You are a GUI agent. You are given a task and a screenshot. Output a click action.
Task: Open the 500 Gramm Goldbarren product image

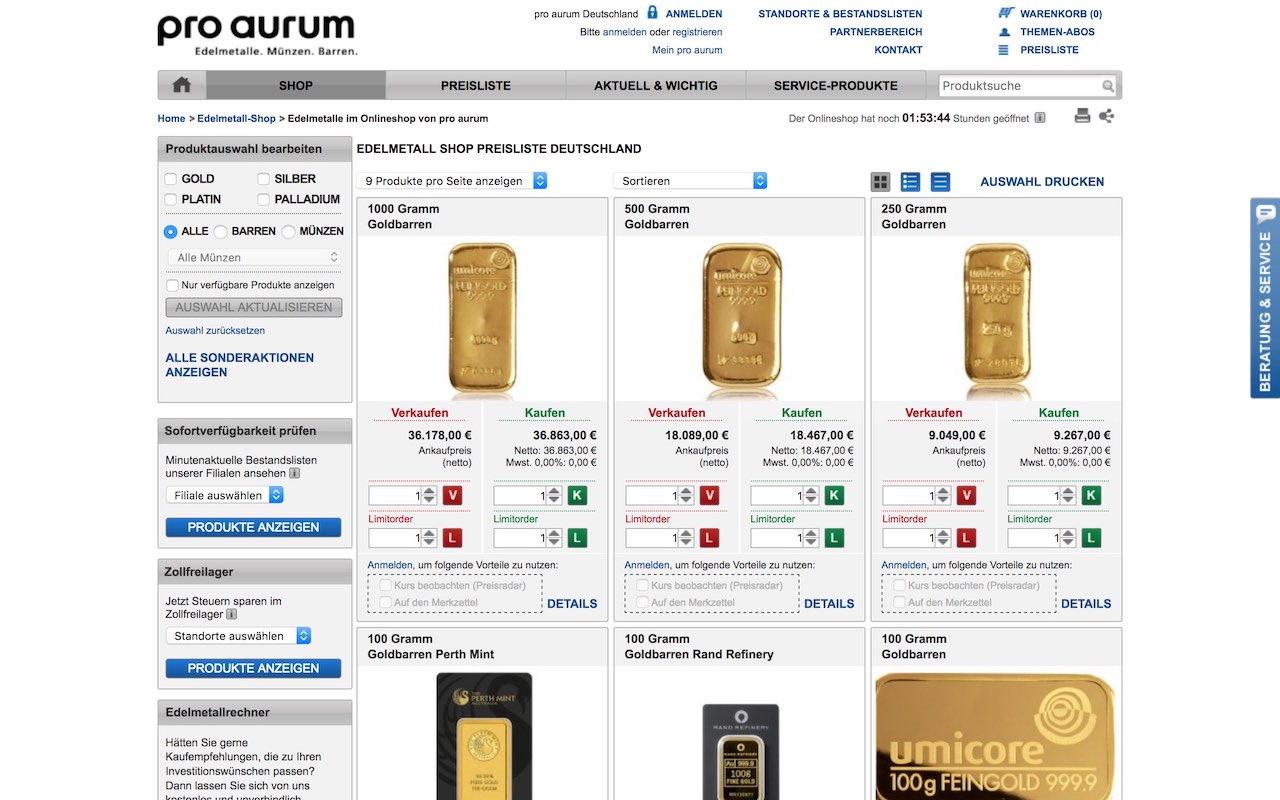point(741,320)
